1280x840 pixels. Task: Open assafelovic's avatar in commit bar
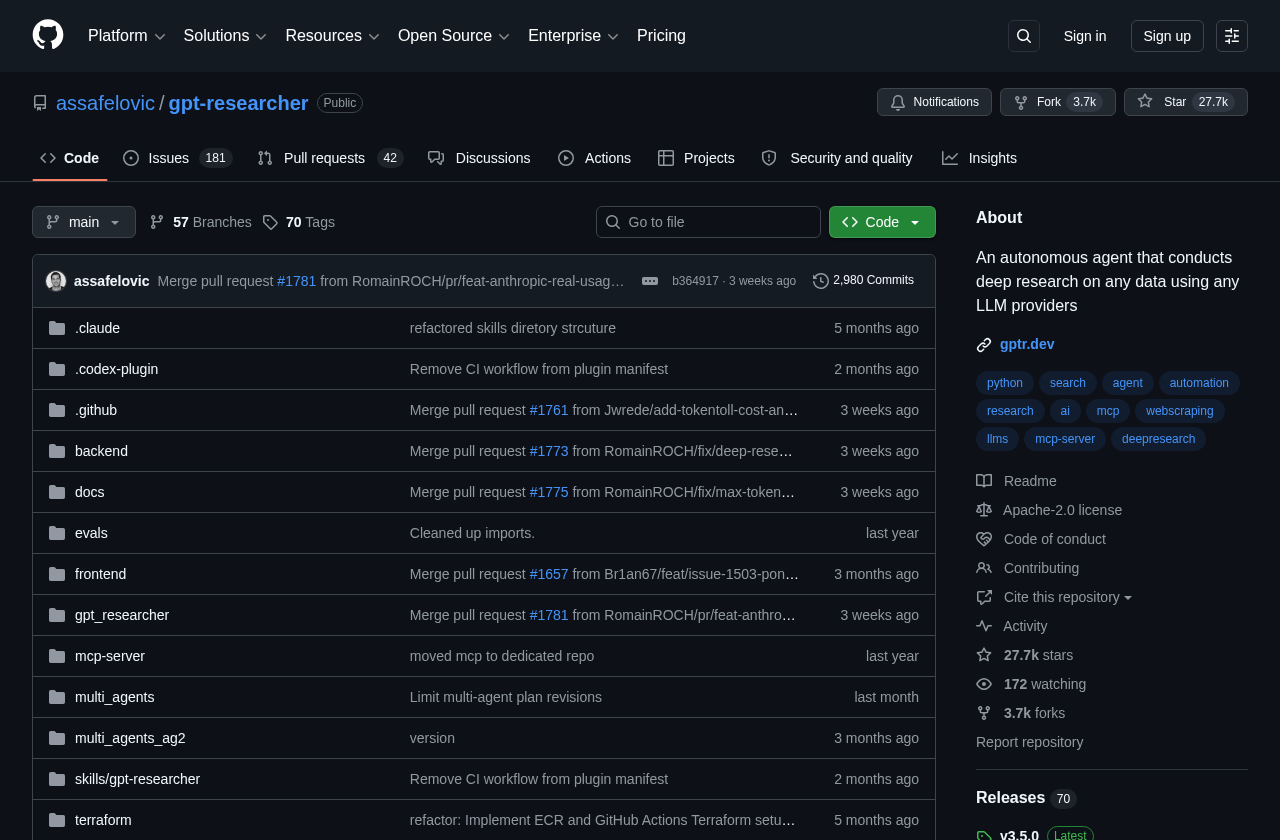56,281
